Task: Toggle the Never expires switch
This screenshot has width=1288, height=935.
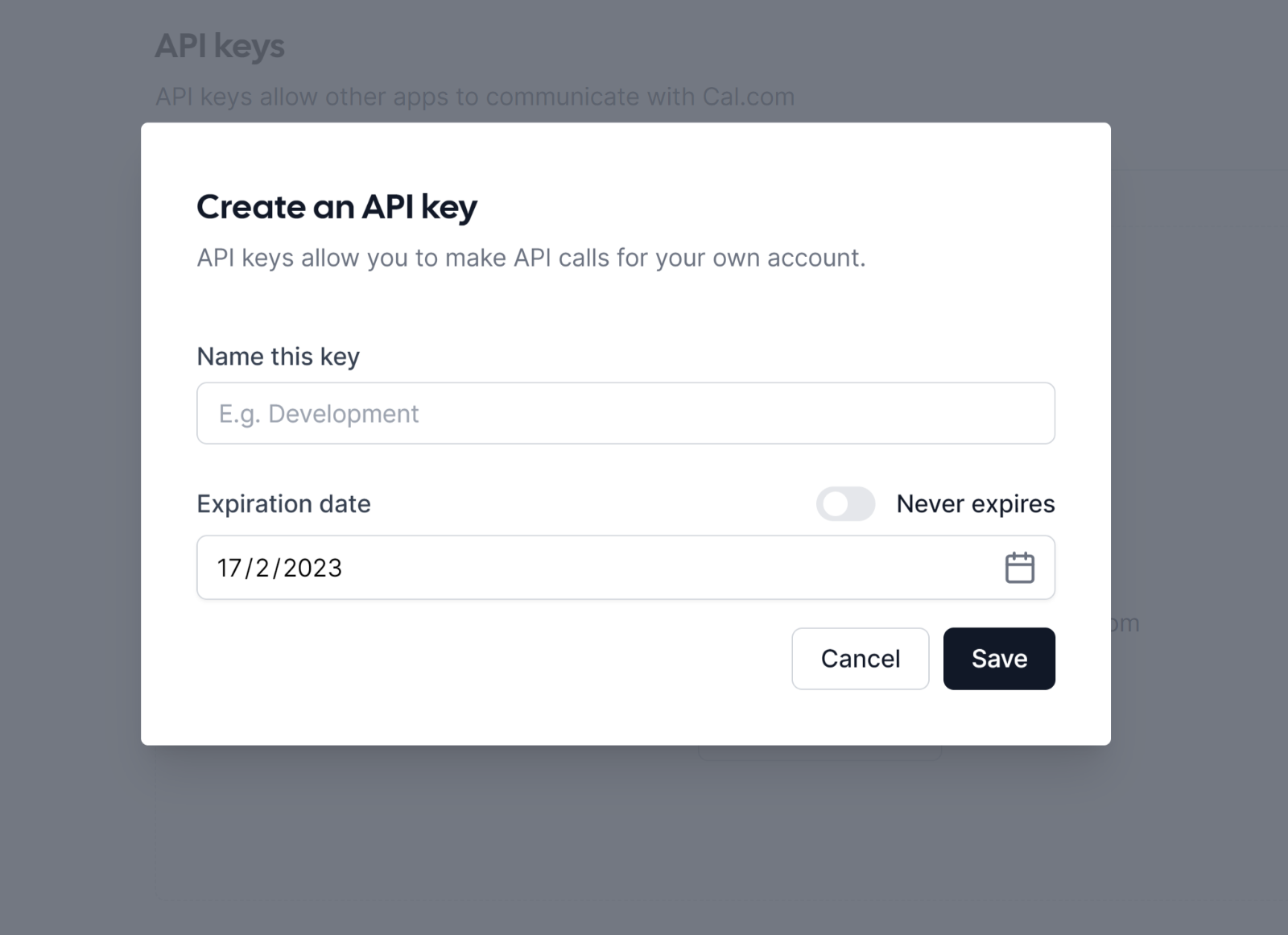Action: [845, 504]
